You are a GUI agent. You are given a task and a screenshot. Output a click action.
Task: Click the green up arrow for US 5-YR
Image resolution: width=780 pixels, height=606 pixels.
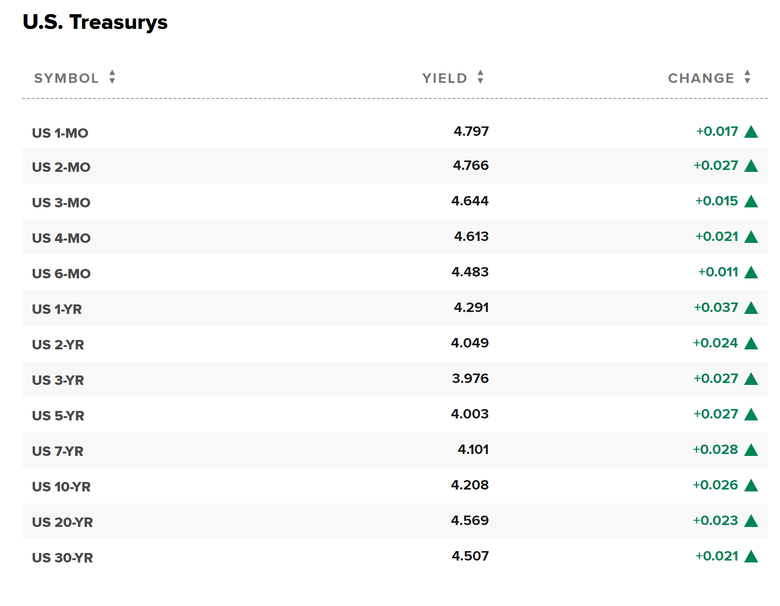click(x=751, y=414)
